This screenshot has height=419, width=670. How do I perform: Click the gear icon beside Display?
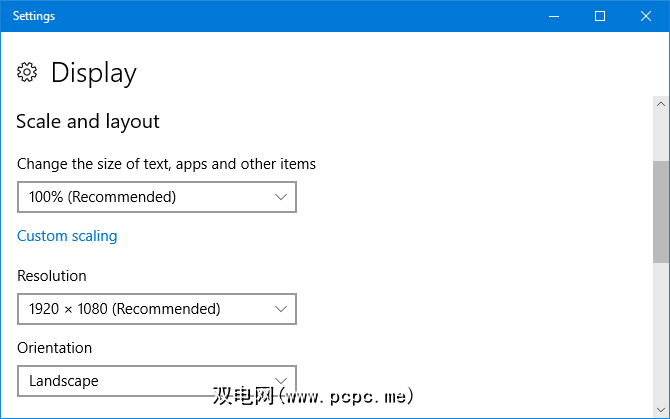click(28, 72)
